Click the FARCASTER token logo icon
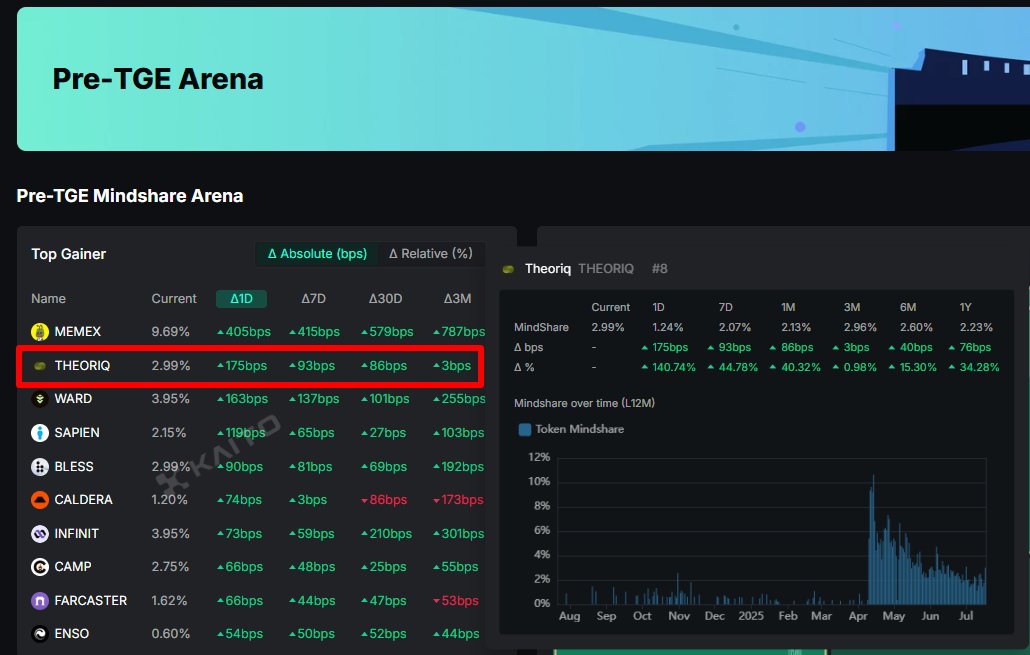 (40, 601)
